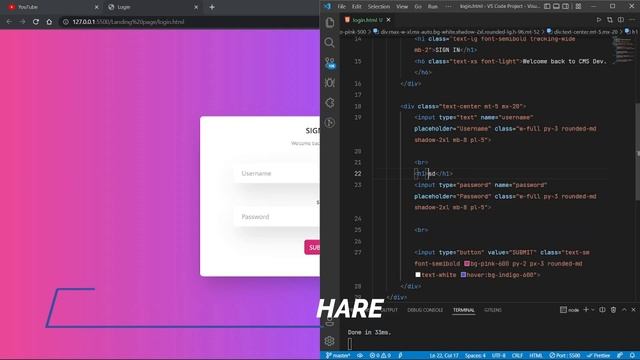Click the activity bar icon below Extensions
Image resolution: width=640 pixels, height=360 pixels.
point(330,122)
